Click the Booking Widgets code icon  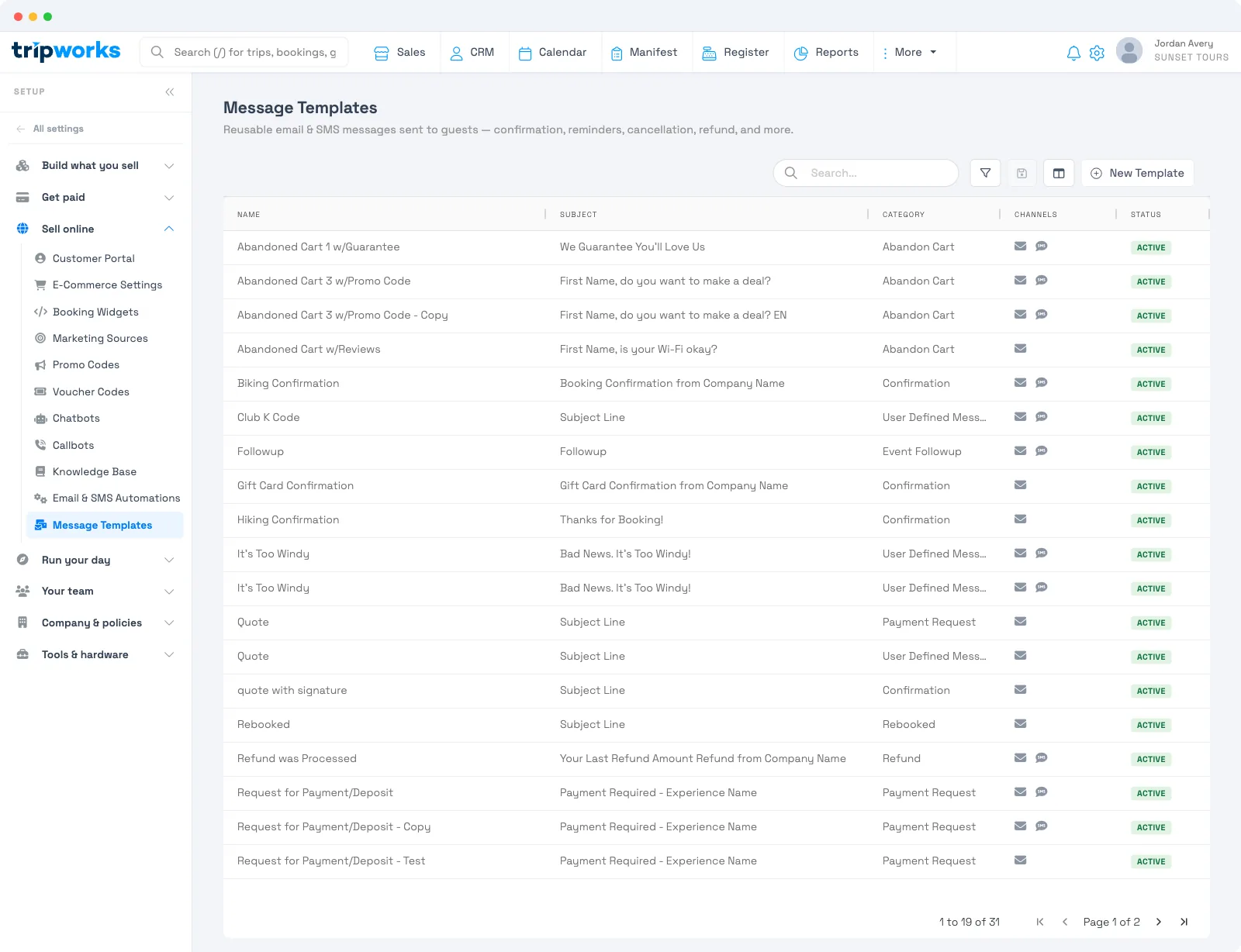[40, 312]
